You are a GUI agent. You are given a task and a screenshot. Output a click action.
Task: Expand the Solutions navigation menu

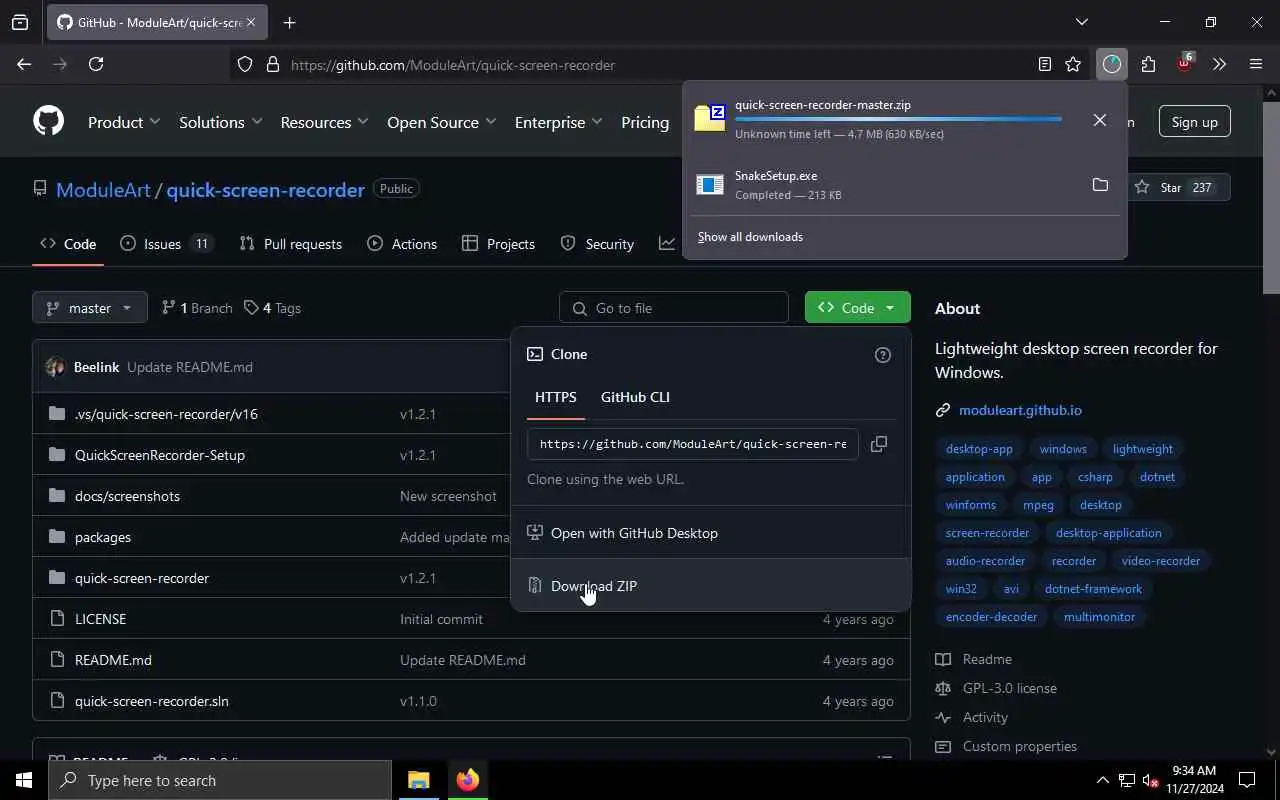pos(220,122)
